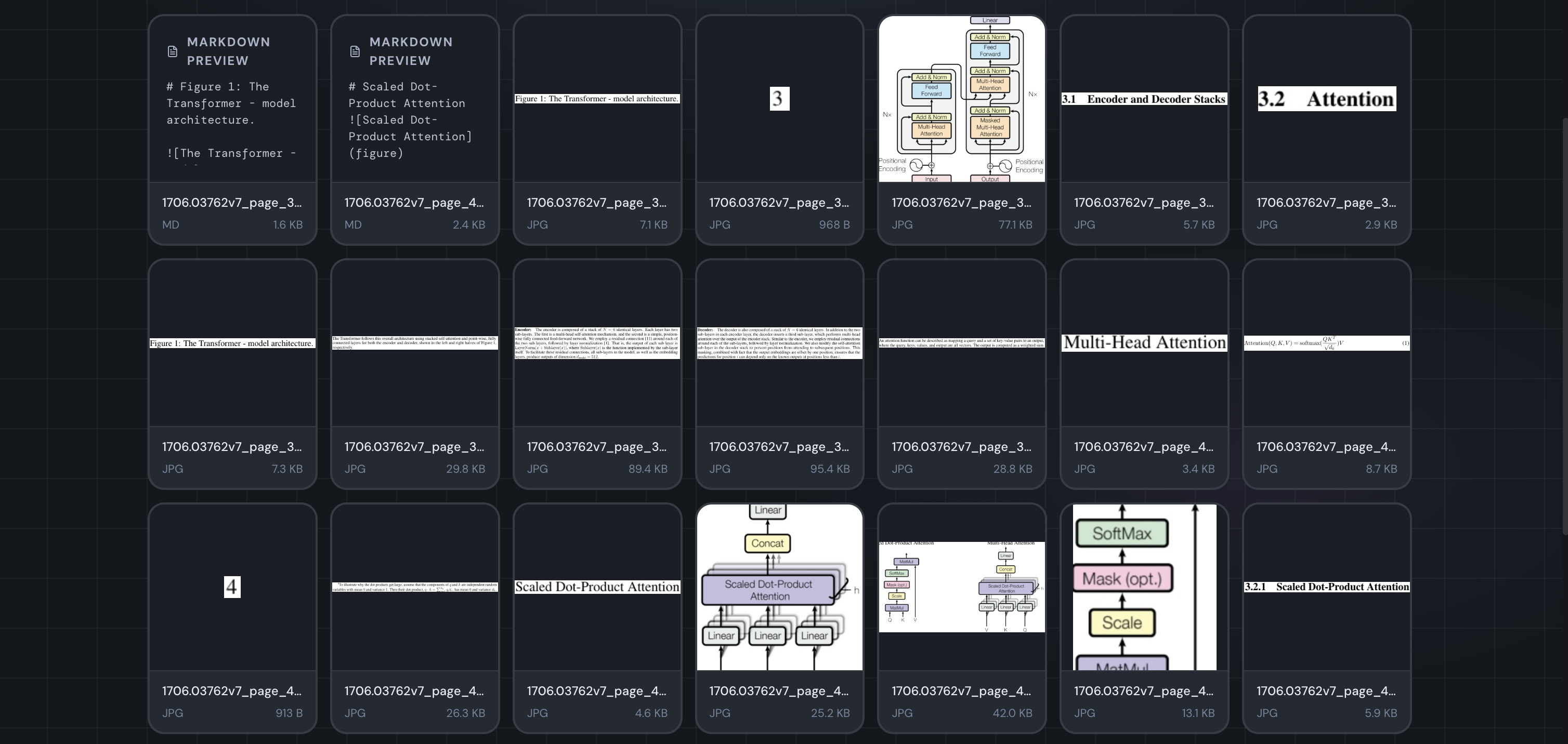Click the filename on the 913 B JPG card
The image size is (1568, 744).
coord(232,690)
